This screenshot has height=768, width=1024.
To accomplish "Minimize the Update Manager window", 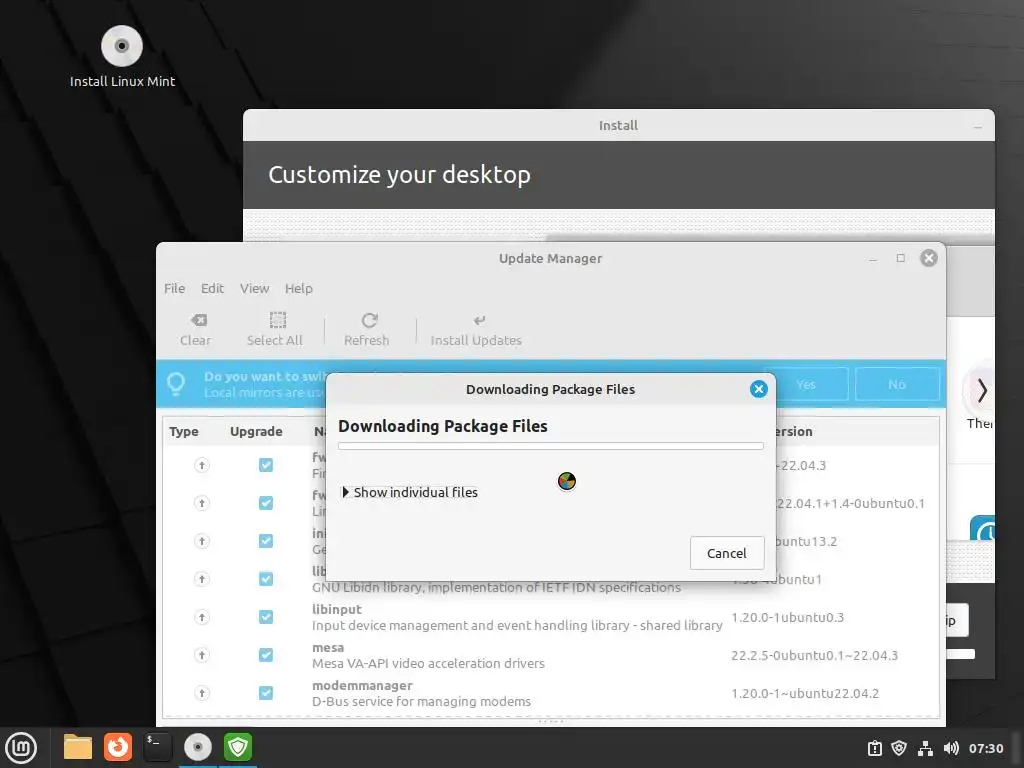I will [x=872, y=259].
